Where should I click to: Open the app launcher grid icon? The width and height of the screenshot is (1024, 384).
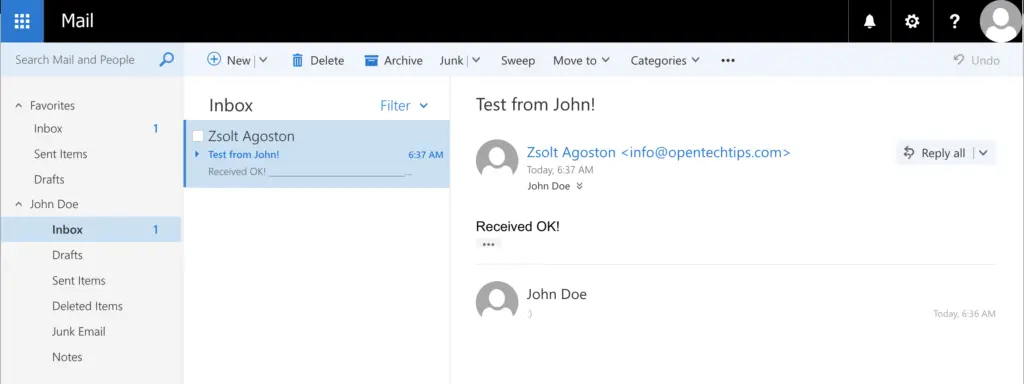pos(22,21)
